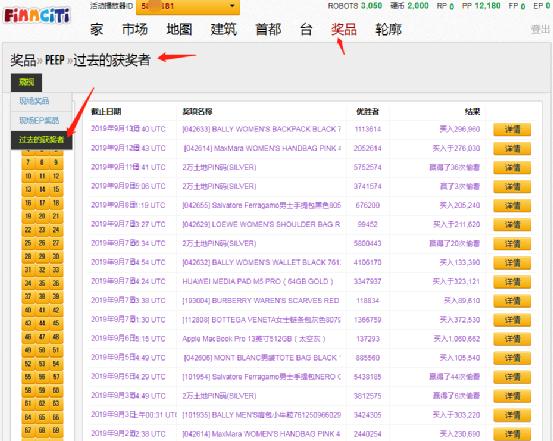Screen dimensions: 553x441
Task: Open 现场EP奖品 in the sidebar
Action: tap(39, 121)
